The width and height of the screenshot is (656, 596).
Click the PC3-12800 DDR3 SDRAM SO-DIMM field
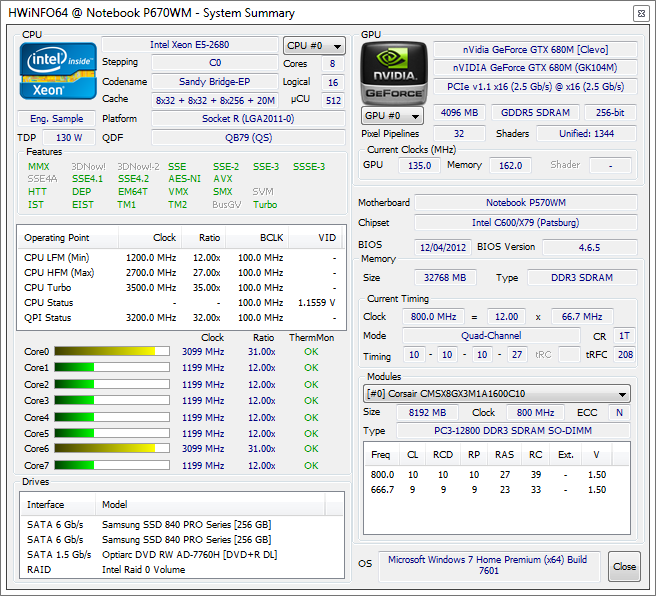click(x=513, y=431)
